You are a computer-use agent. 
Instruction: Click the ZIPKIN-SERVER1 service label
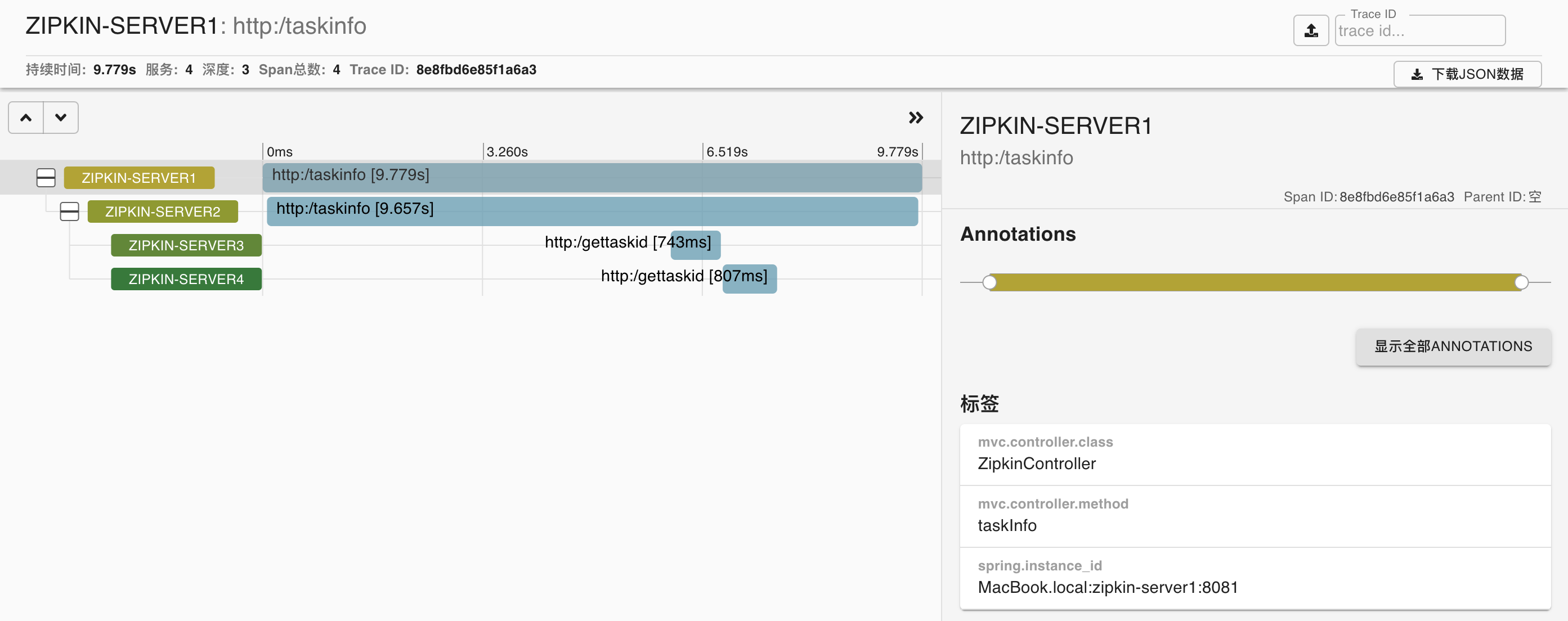139,178
